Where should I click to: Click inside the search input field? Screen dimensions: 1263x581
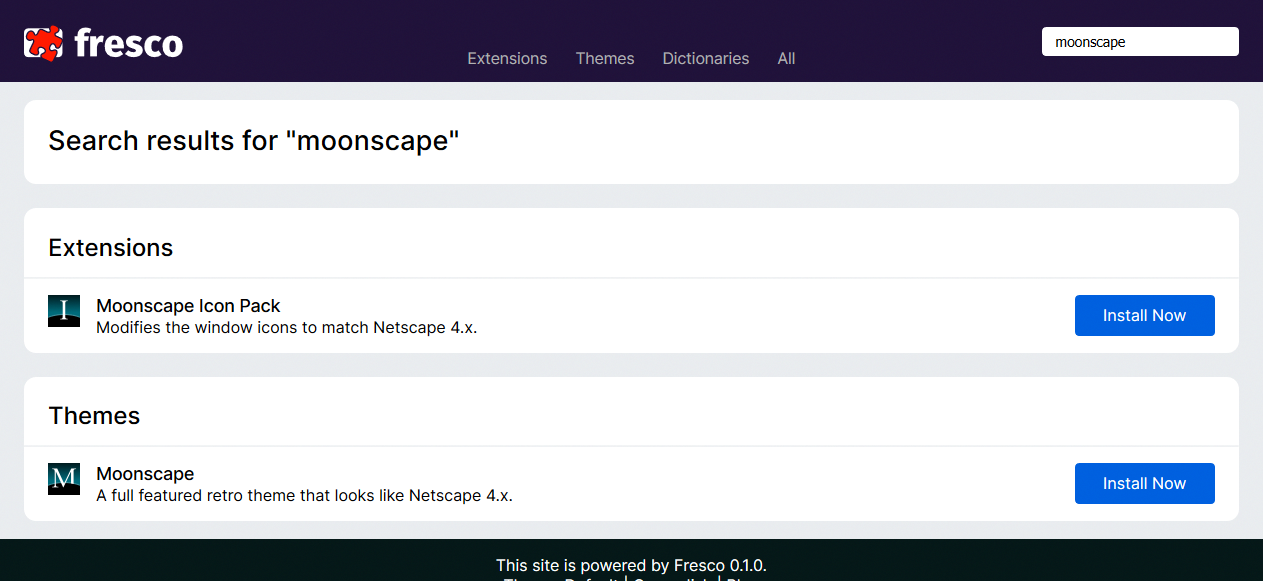(x=1139, y=41)
